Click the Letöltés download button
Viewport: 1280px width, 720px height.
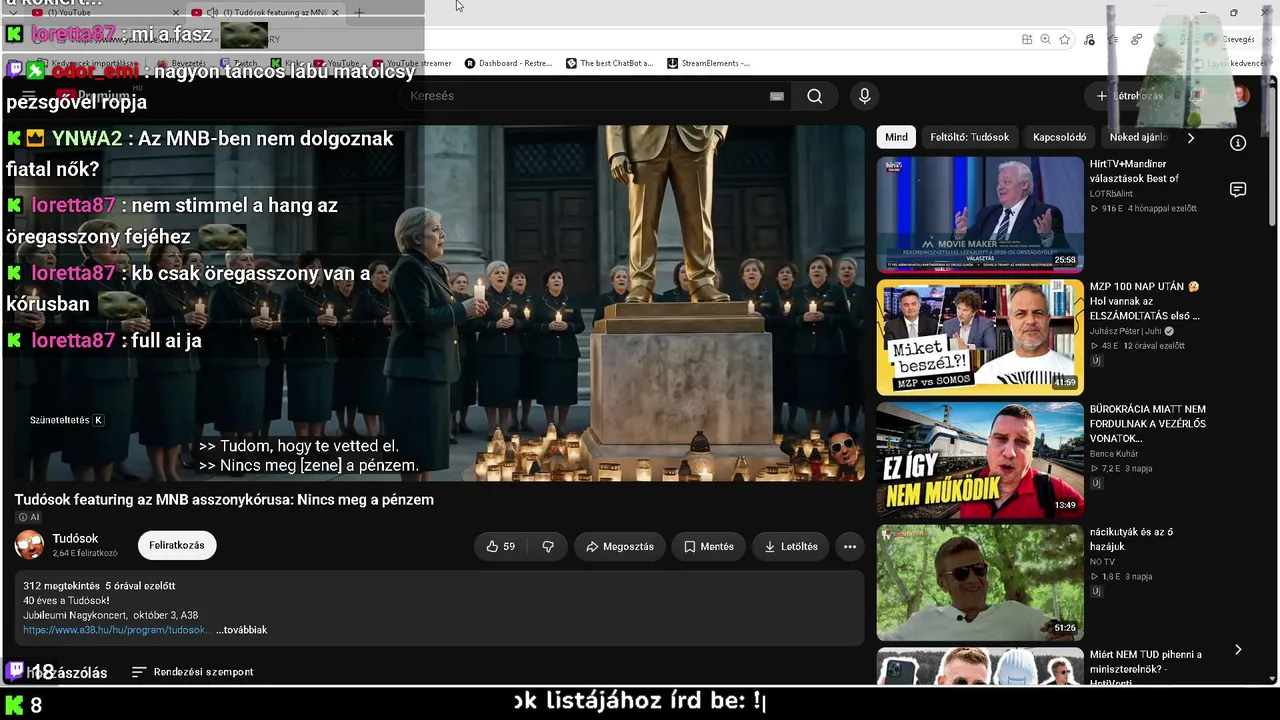791,547
